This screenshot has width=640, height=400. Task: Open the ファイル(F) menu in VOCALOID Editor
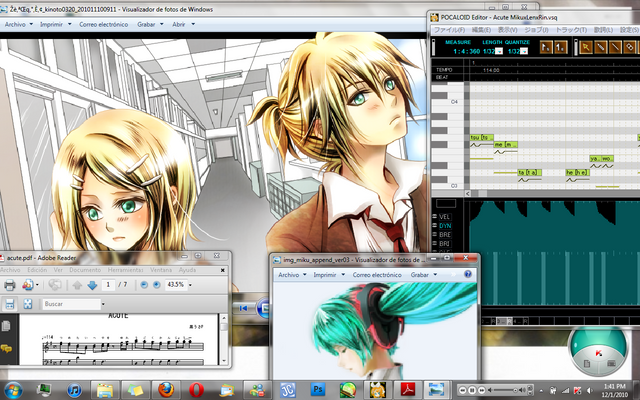point(449,30)
